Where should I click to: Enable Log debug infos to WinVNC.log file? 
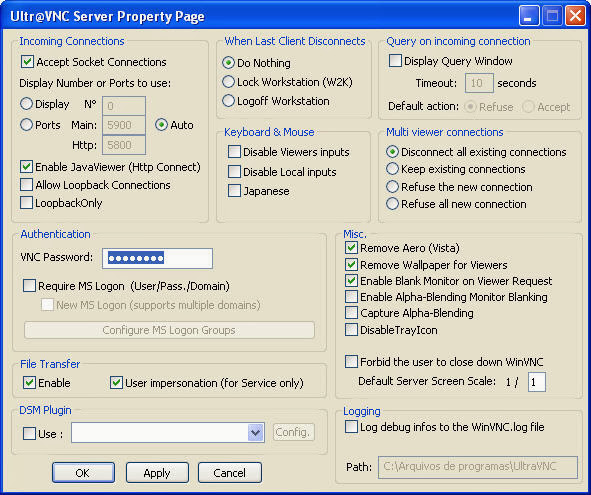[351, 427]
